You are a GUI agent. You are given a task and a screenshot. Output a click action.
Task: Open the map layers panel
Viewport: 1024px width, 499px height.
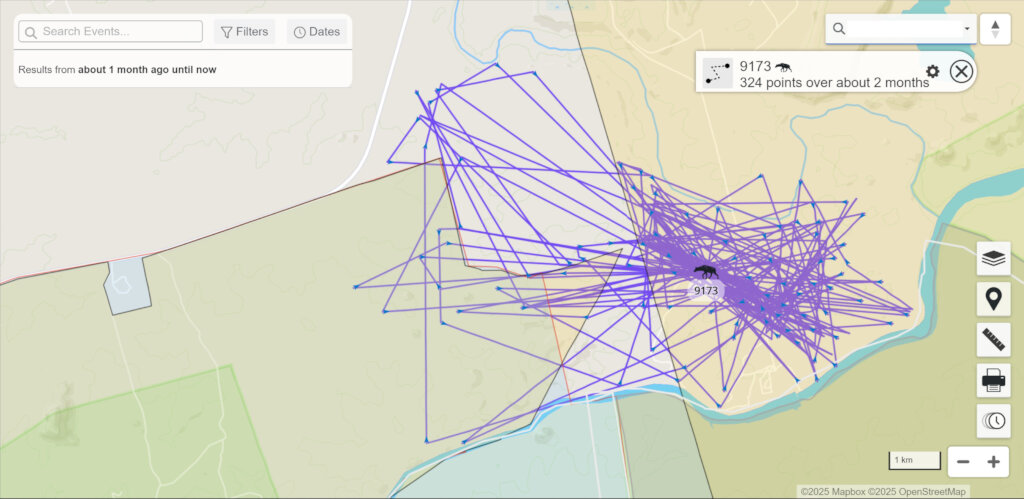(x=993, y=258)
